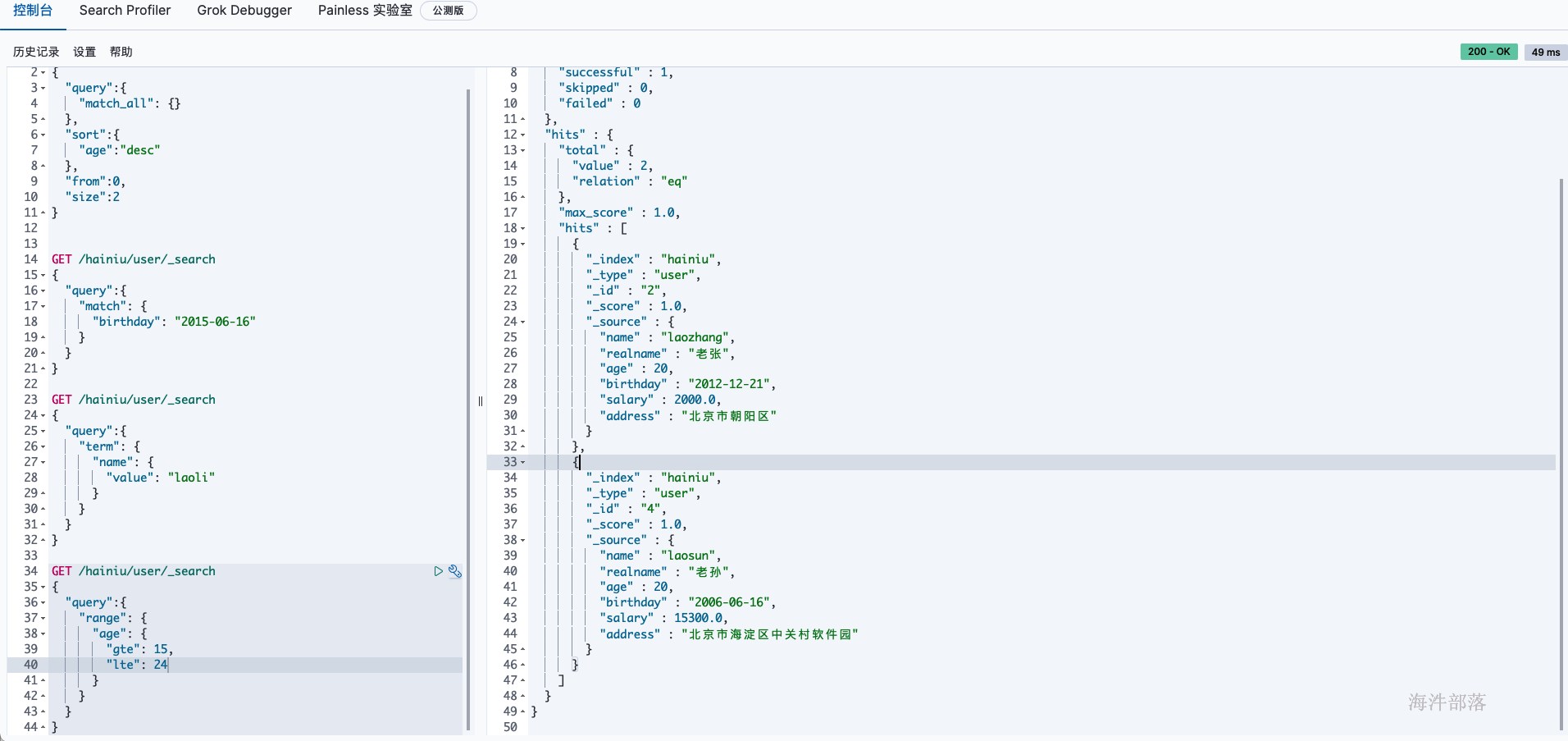Click the "match_all": {} line

pos(130,103)
